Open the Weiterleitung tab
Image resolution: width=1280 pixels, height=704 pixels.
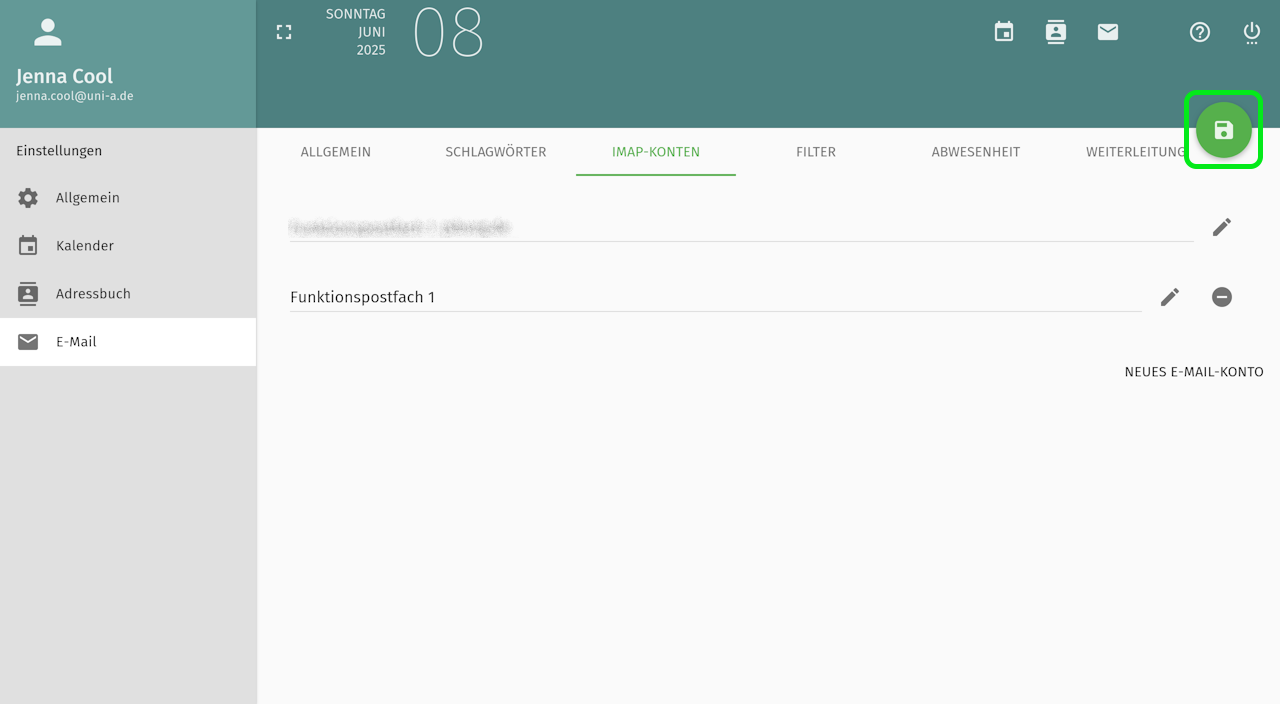click(x=1134, y=152)
